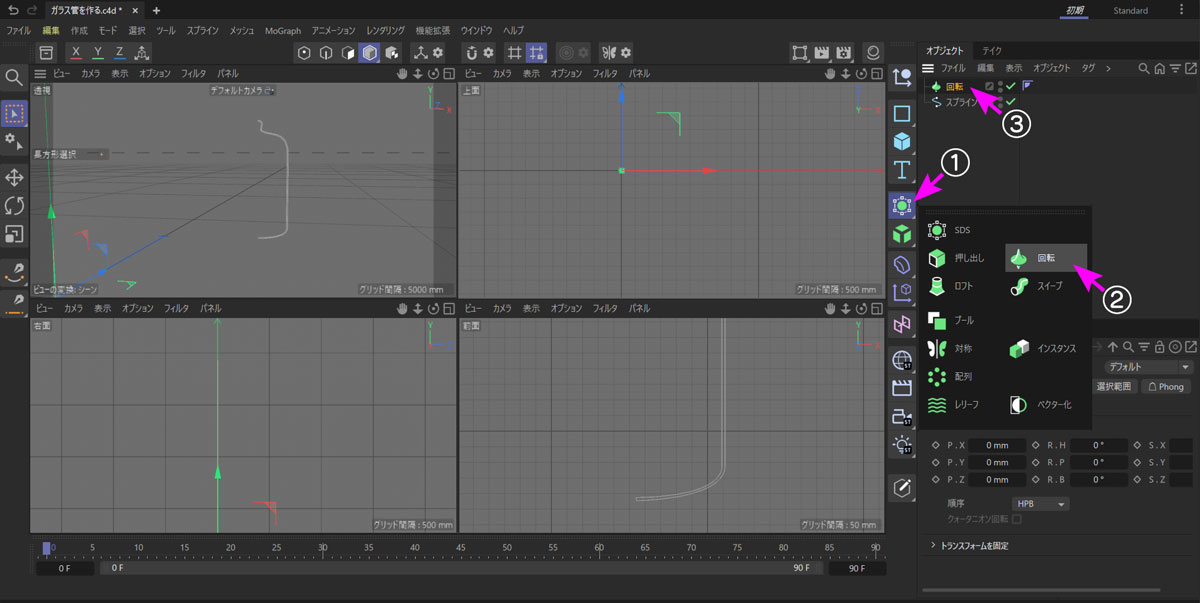Viewport: 1200px width, 603px height.
Task: Toggle X axis lock in top toolbar
Action: pyautogui.click(x=76, y=52)
